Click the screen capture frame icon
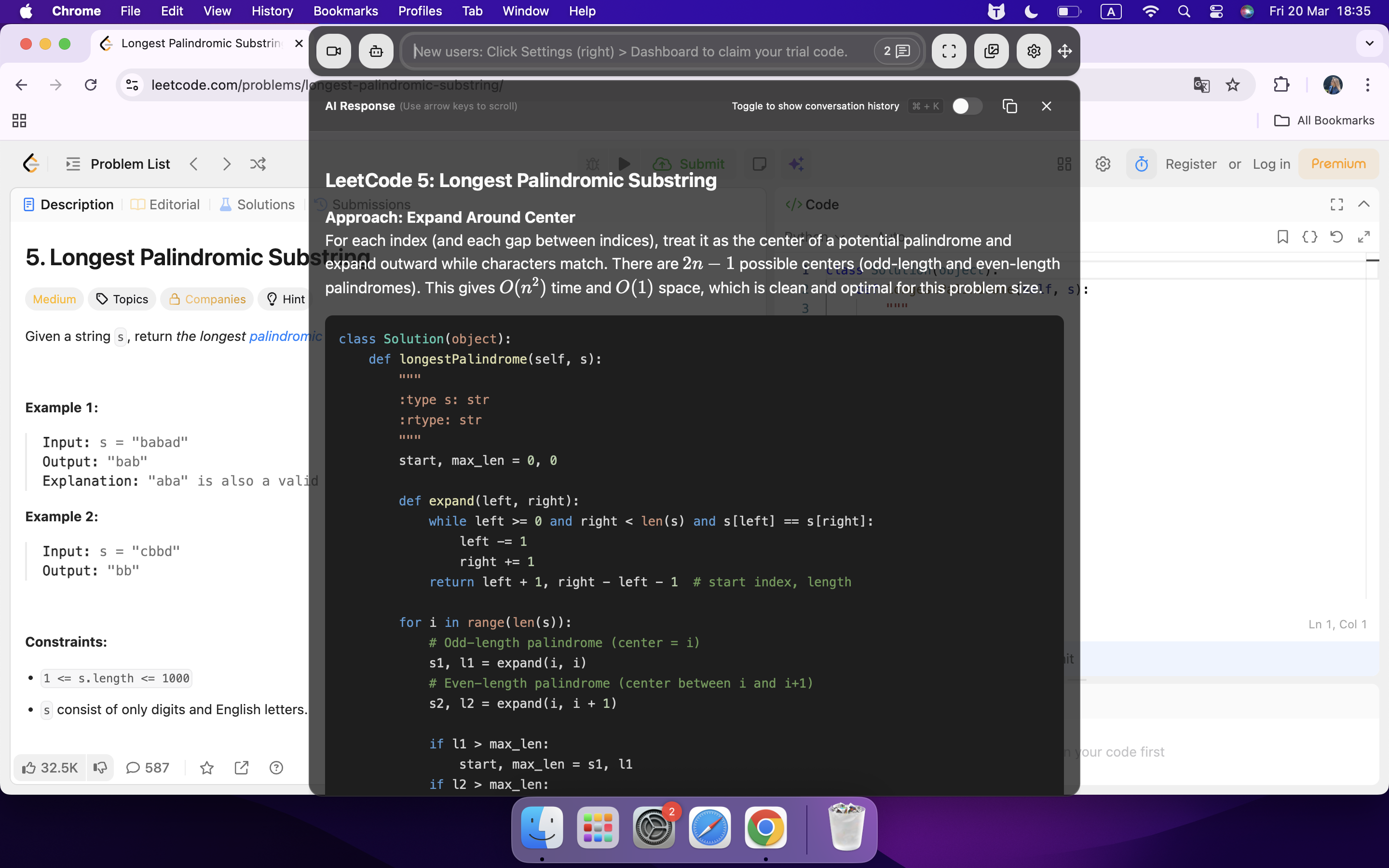 [x=949, y=52]
